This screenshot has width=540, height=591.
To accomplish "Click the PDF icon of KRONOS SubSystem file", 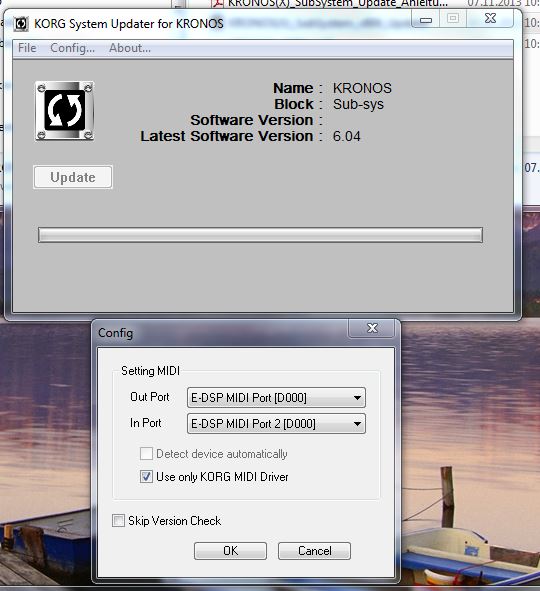I will click(217, 3).
